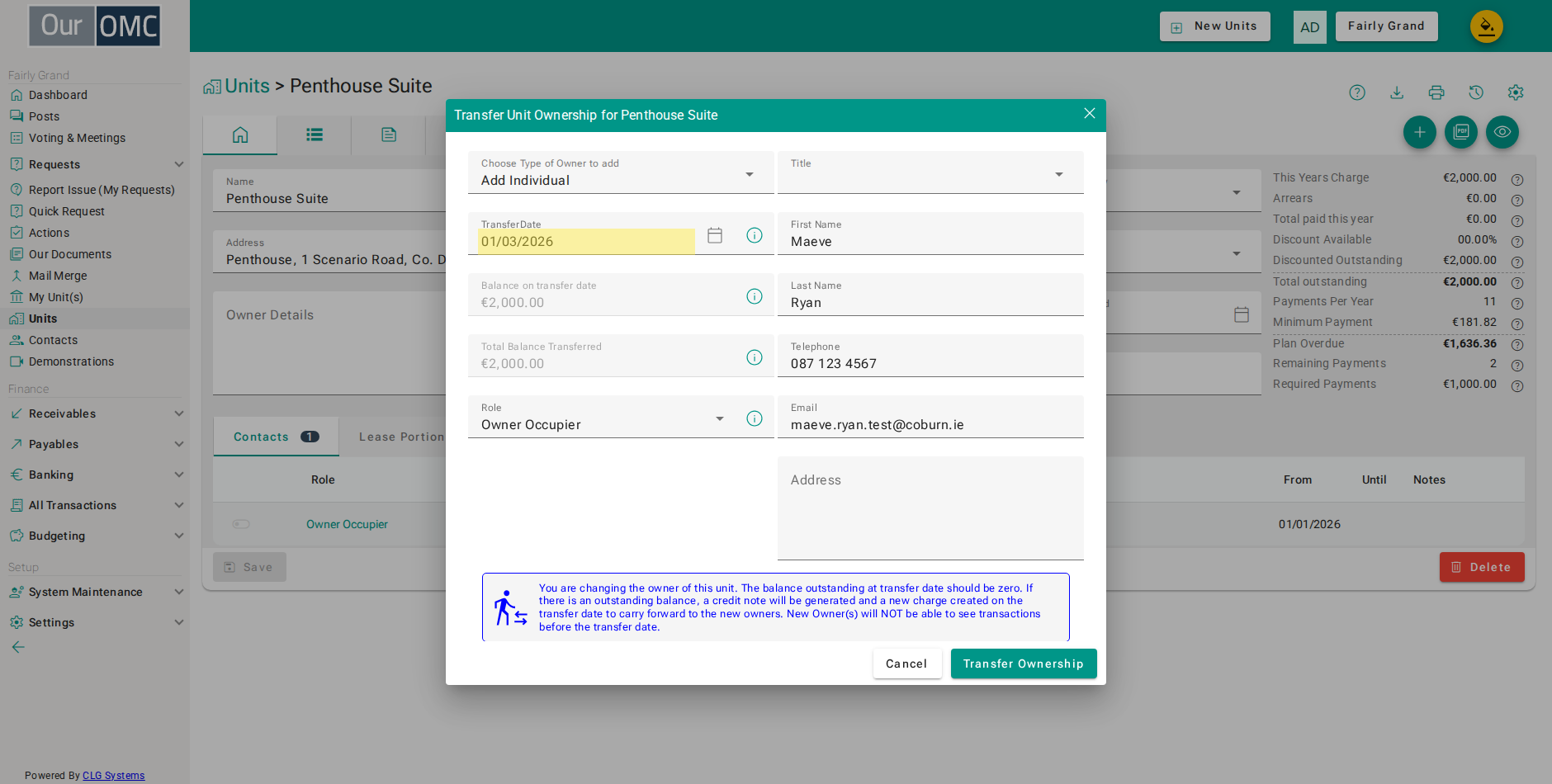Open the list view tab icon
The image size is (1552, 784).
pos(315,135)
